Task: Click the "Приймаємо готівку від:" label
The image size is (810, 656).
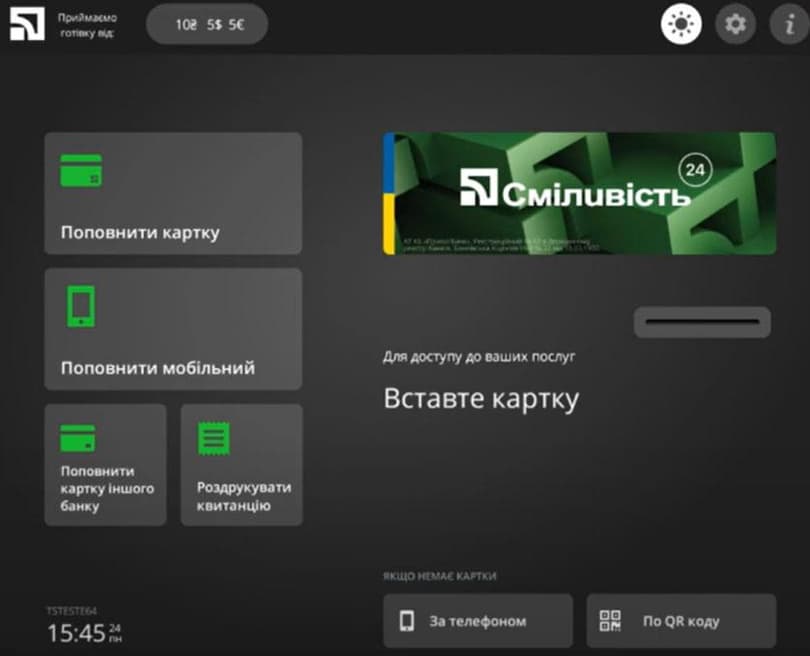Action: pos(87,25)
